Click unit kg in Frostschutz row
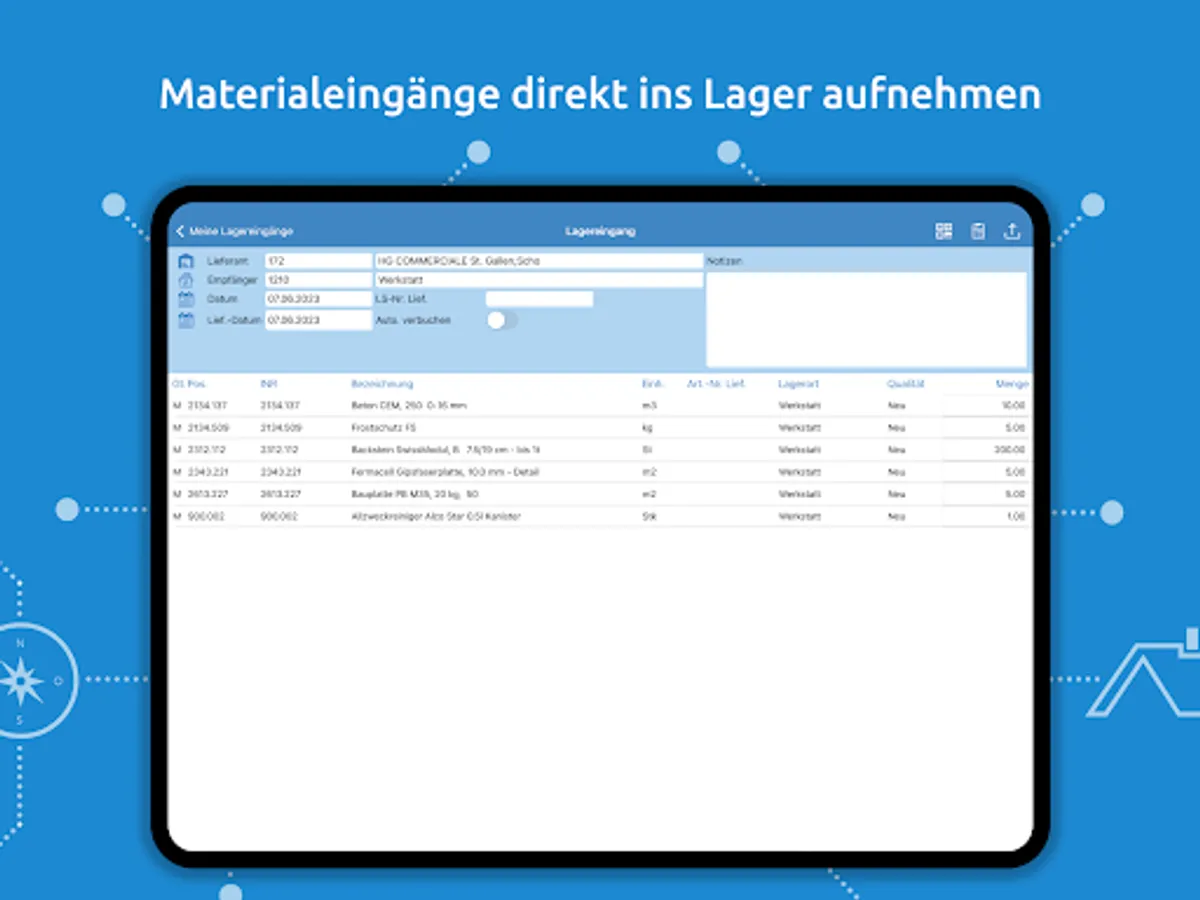 pos(646,428)
